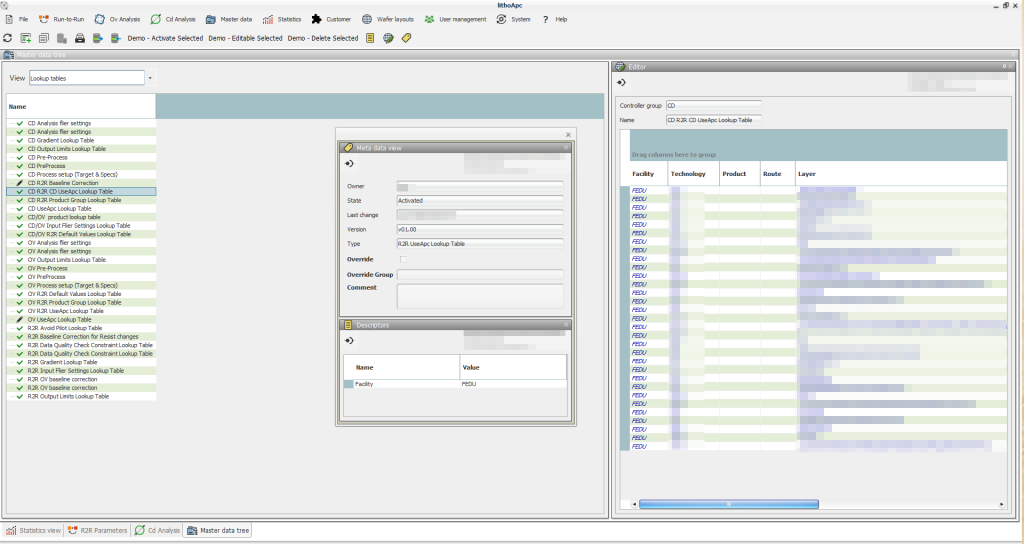Switch to the Statistics view bottom tab
Image resolution: width=1024 pixels, height=544 pixels.
pyautogui.click(x=33, y=530)
